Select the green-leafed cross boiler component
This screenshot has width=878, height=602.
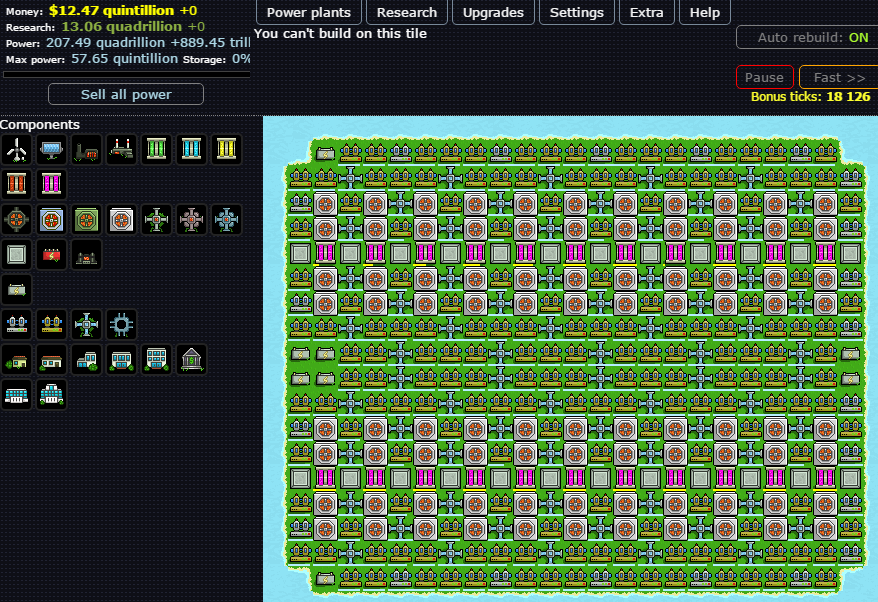pyautogui.click(x=156, y=220)
